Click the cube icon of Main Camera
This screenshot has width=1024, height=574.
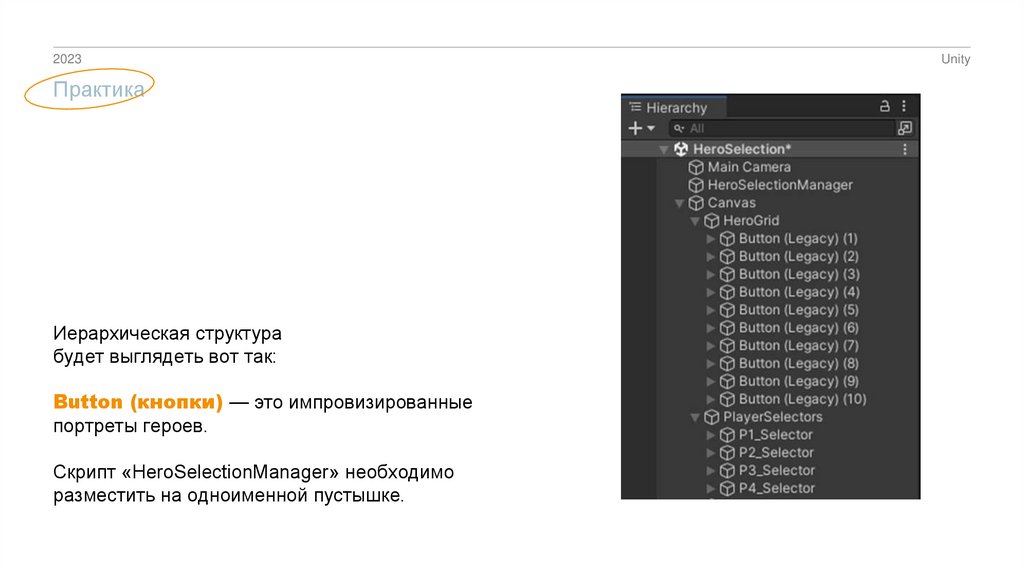[697, 167]
